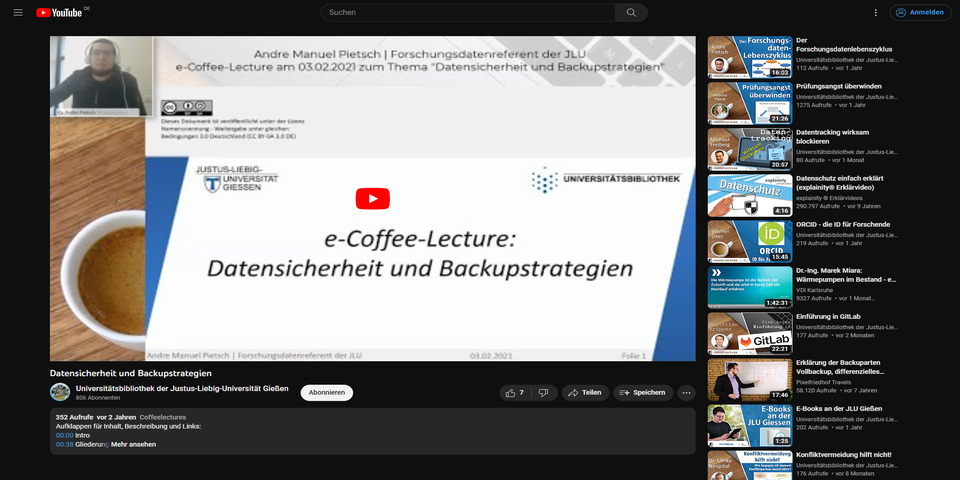The image size is (960, 480).
Task: Open Erklärung der Backuparten thumbnail
Action: point(750,380)
